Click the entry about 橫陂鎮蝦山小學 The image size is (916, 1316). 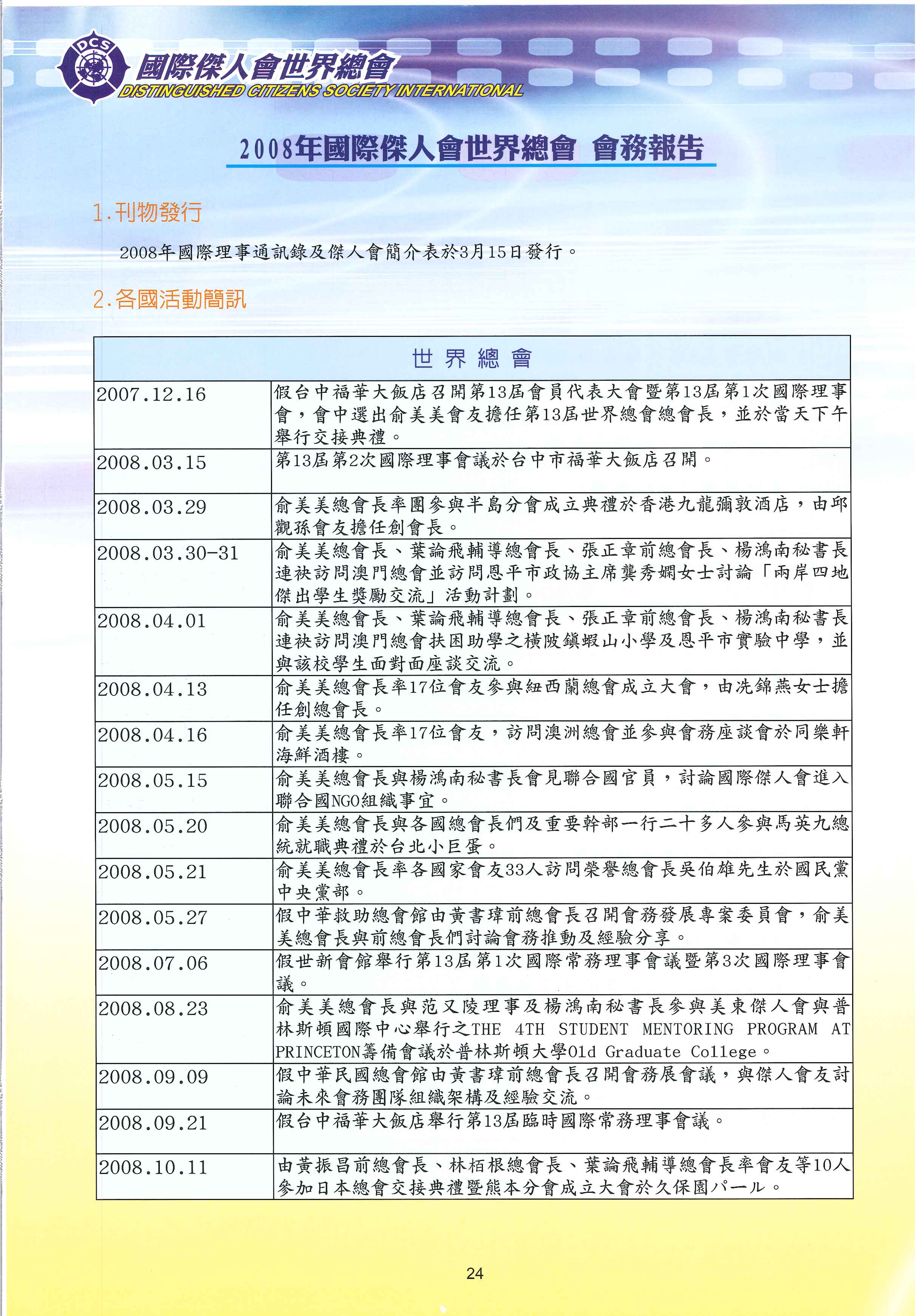pyautogui.click(x=562, y=641)
